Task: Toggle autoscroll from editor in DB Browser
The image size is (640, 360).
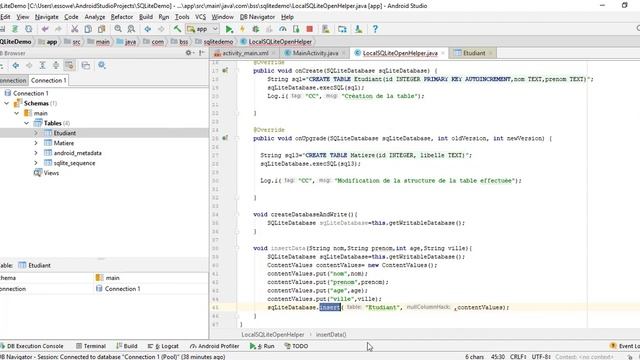Action: tap(69, 65)
